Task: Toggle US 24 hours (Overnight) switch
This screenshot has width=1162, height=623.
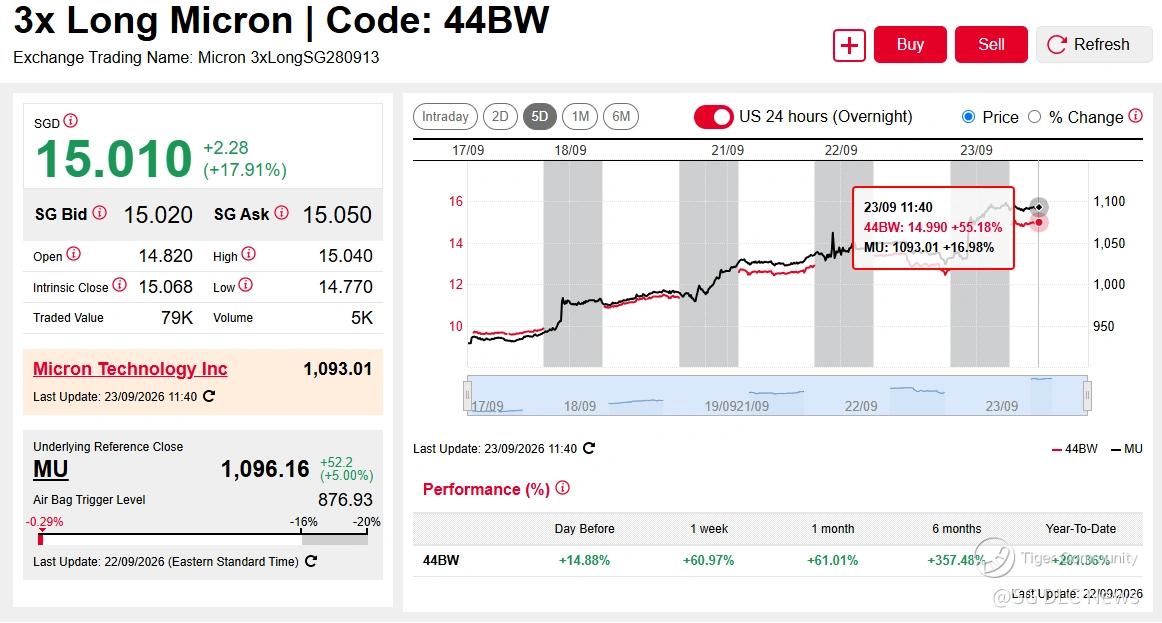Action: (x=713, y=117)
